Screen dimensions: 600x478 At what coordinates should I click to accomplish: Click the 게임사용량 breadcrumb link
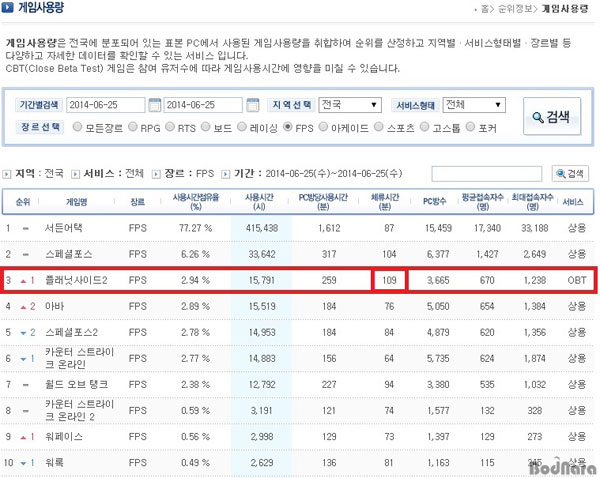565,9
